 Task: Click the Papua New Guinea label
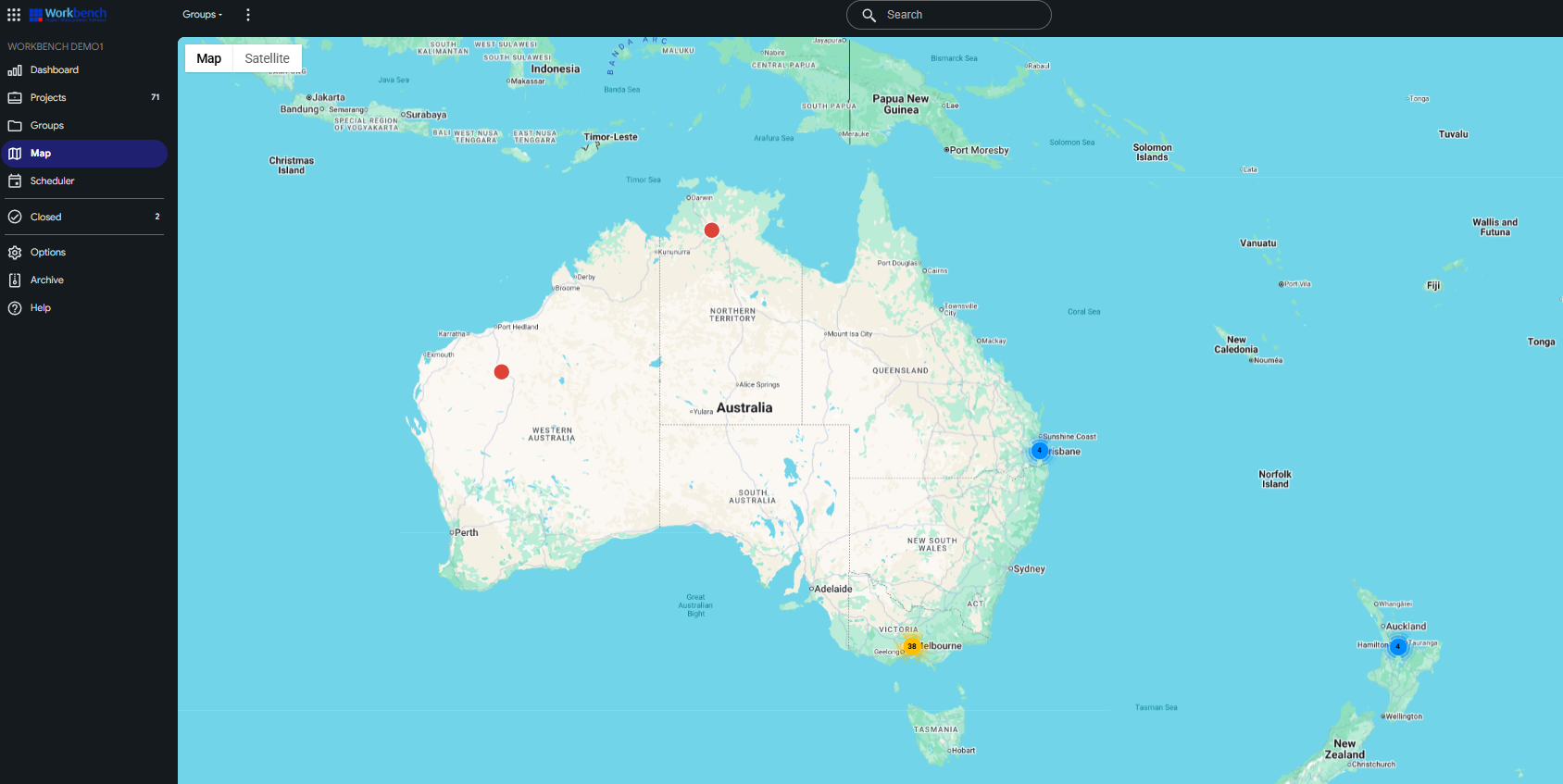pos(901,105)
